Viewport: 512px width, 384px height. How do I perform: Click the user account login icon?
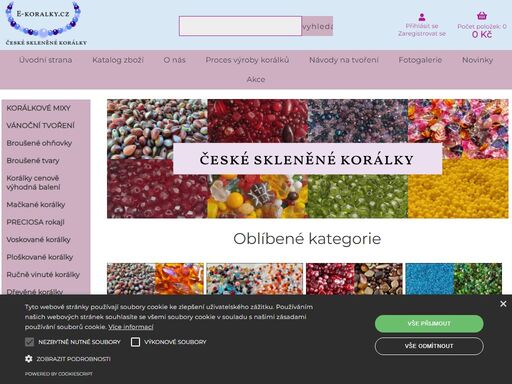tap(422, 17)
